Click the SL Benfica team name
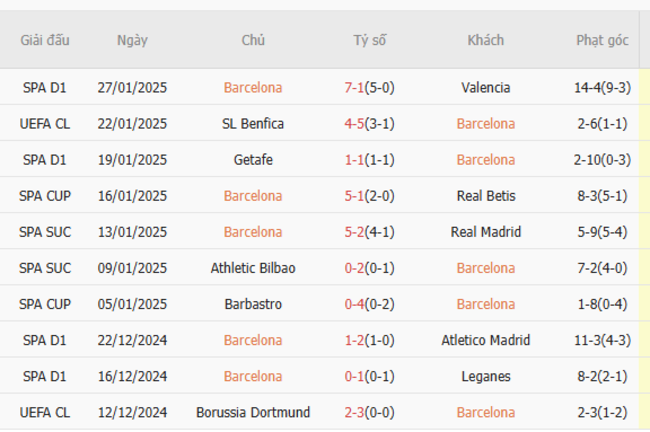The width and height of the screenshot is (650, 432). tap(253, 124)
